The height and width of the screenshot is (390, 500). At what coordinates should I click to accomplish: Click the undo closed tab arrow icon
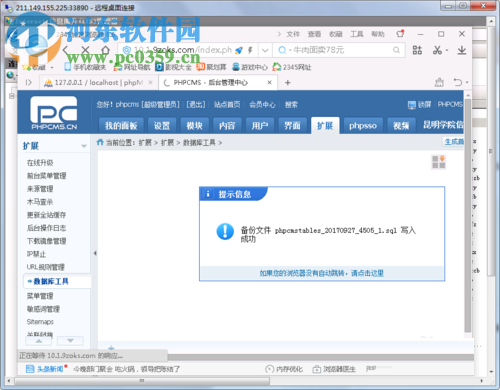[458, 82]
